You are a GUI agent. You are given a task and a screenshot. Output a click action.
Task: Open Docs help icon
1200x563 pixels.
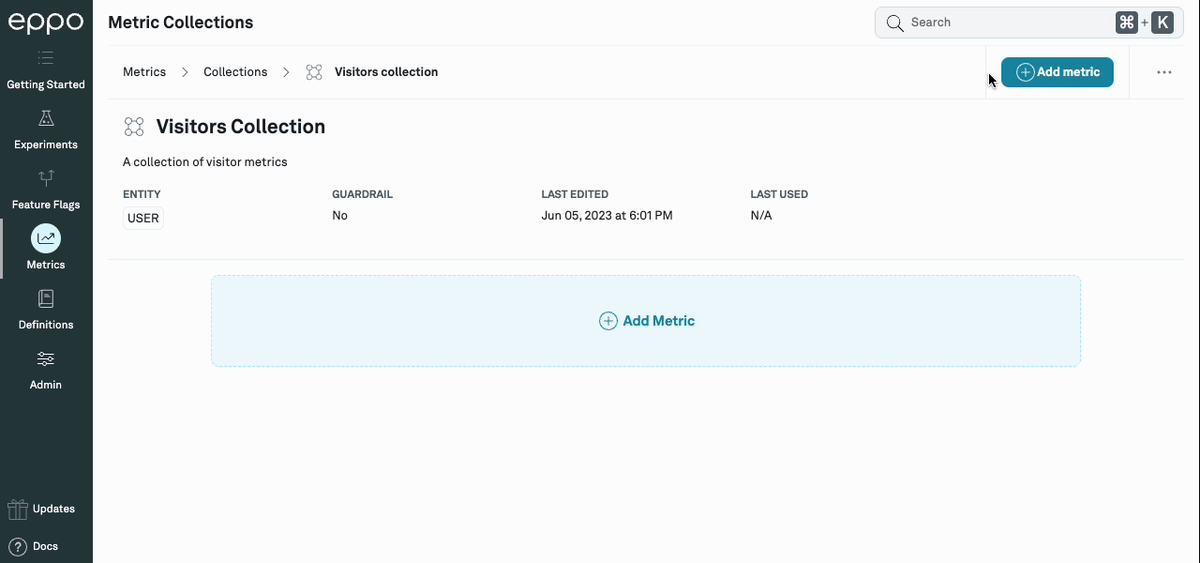pos(17,547)
